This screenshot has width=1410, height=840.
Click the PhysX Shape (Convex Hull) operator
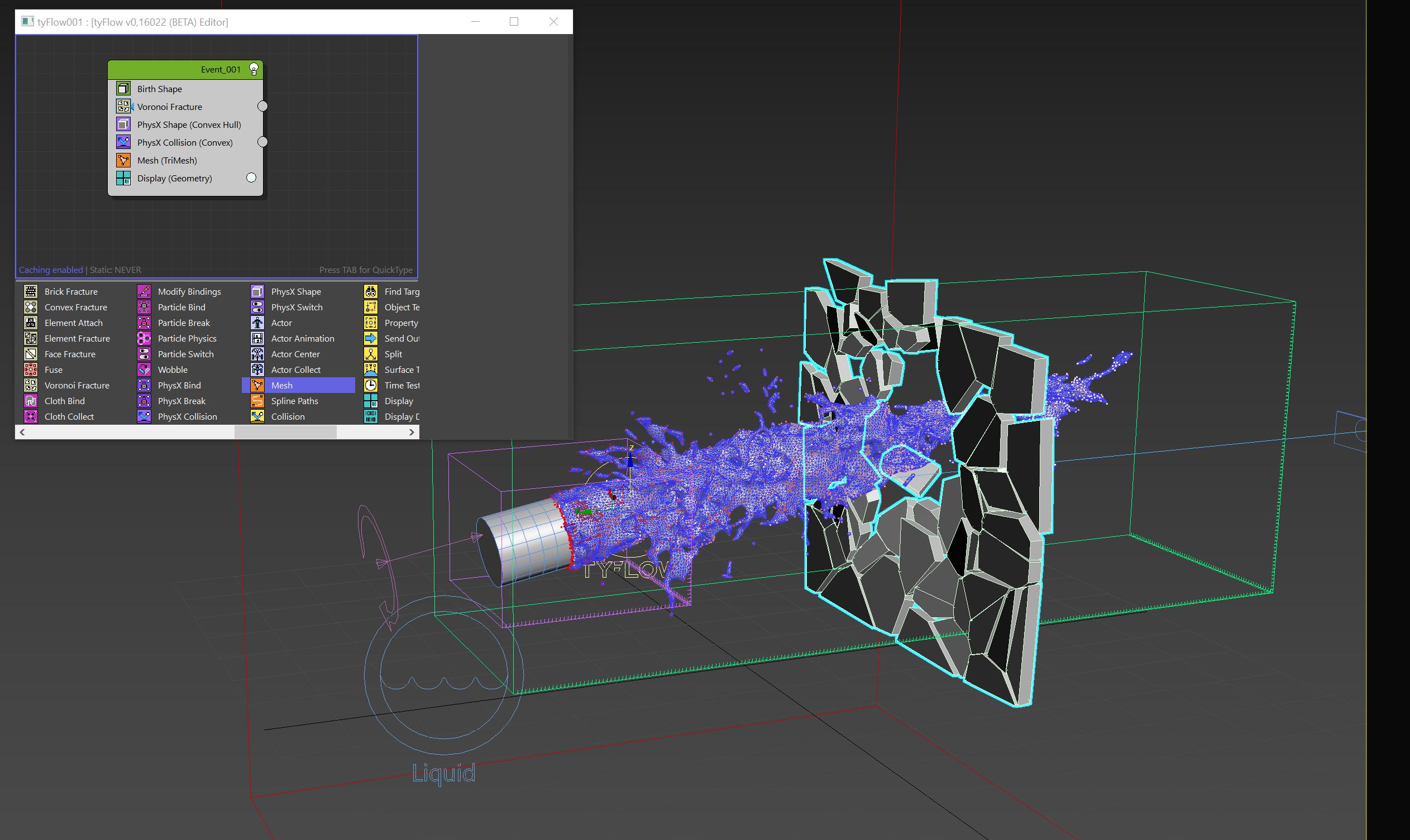pos(189,124)
